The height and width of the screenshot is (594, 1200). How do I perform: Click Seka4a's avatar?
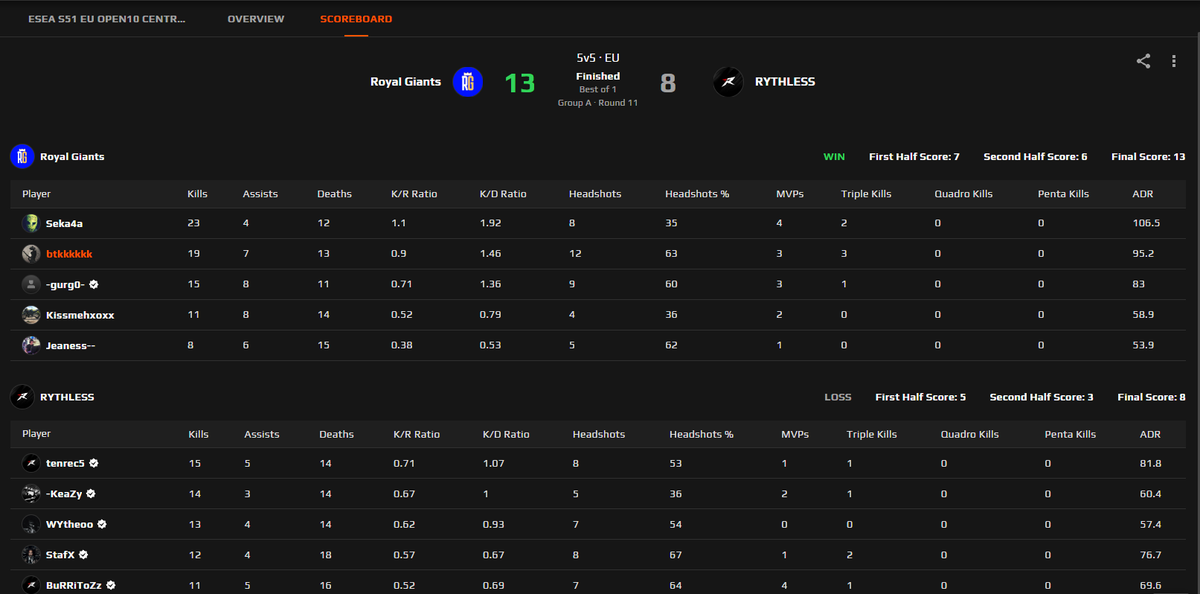pyautogui.click(x=31, y=223)
